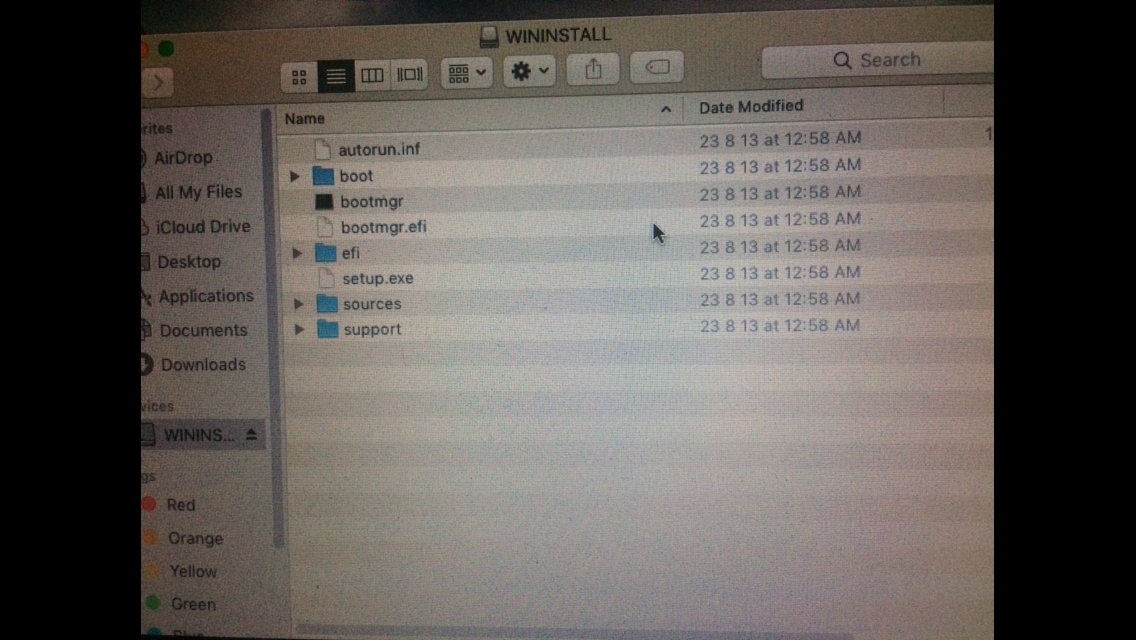The height and width of the screenshot is (640, 1136).
Task: Toggle the Name sort direction arrow
Action: (666, 109)
